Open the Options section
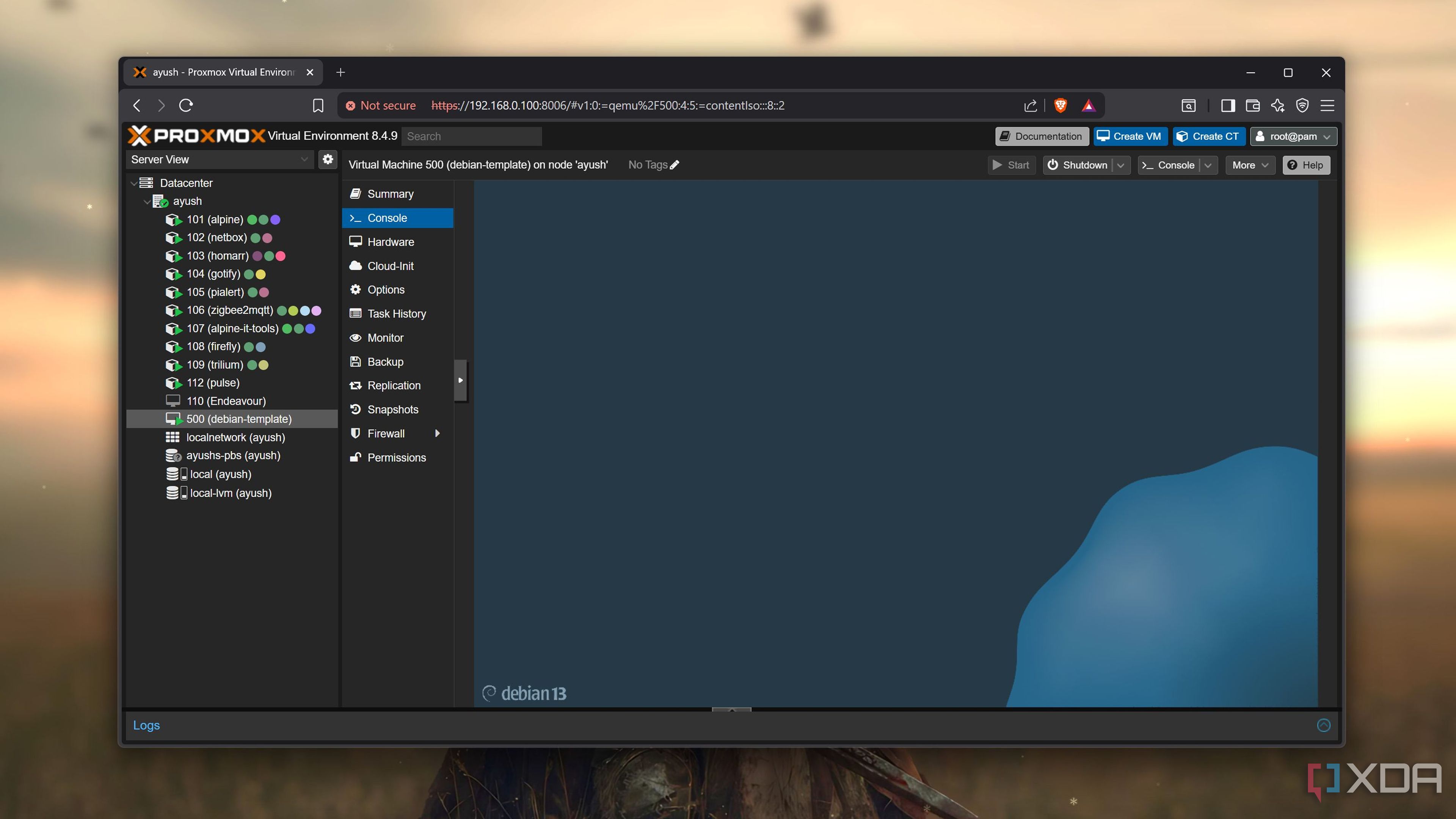 397,290
